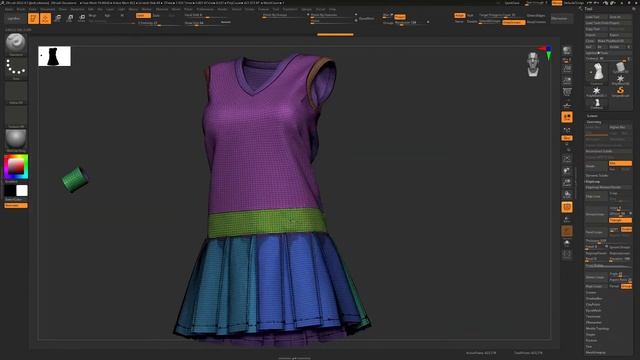Select the black secondary color swatch
This screenshot has height=360, width=640.
[x=10, y=190]
